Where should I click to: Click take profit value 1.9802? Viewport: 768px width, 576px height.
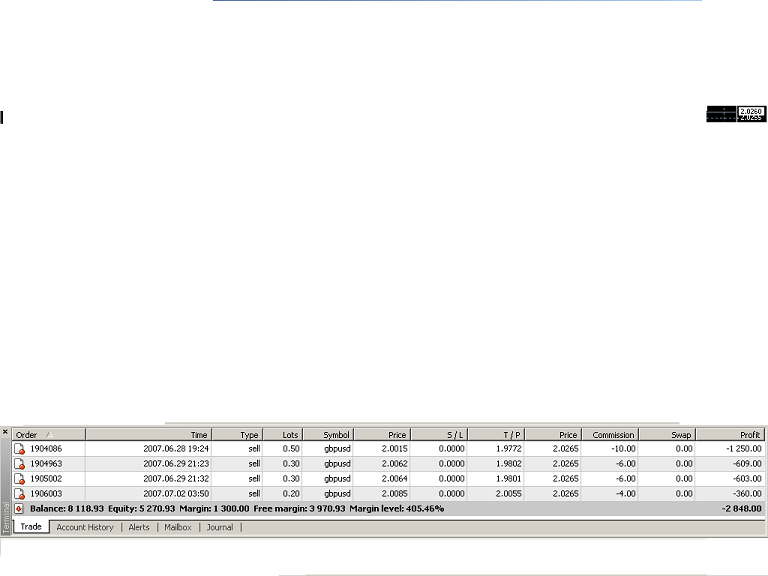coord(508,464)
